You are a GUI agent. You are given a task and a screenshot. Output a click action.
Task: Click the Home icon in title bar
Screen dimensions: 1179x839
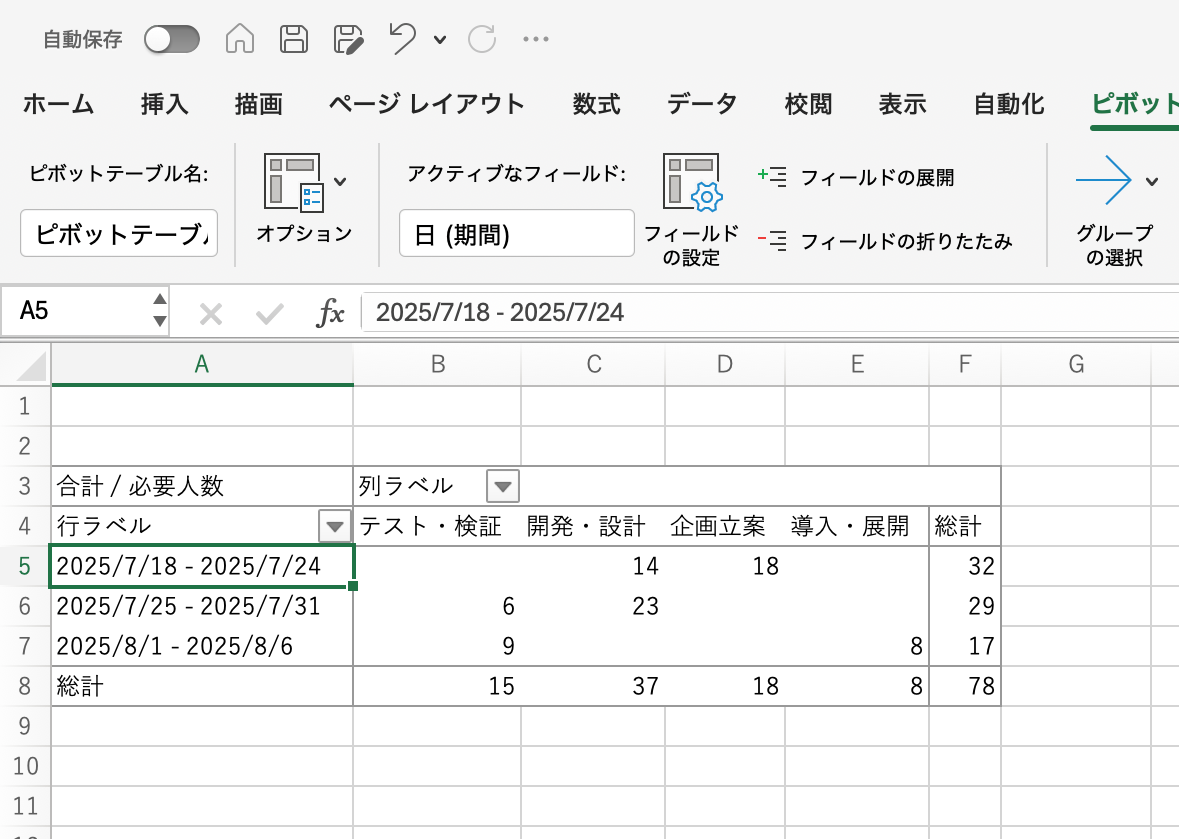point(239,39)
